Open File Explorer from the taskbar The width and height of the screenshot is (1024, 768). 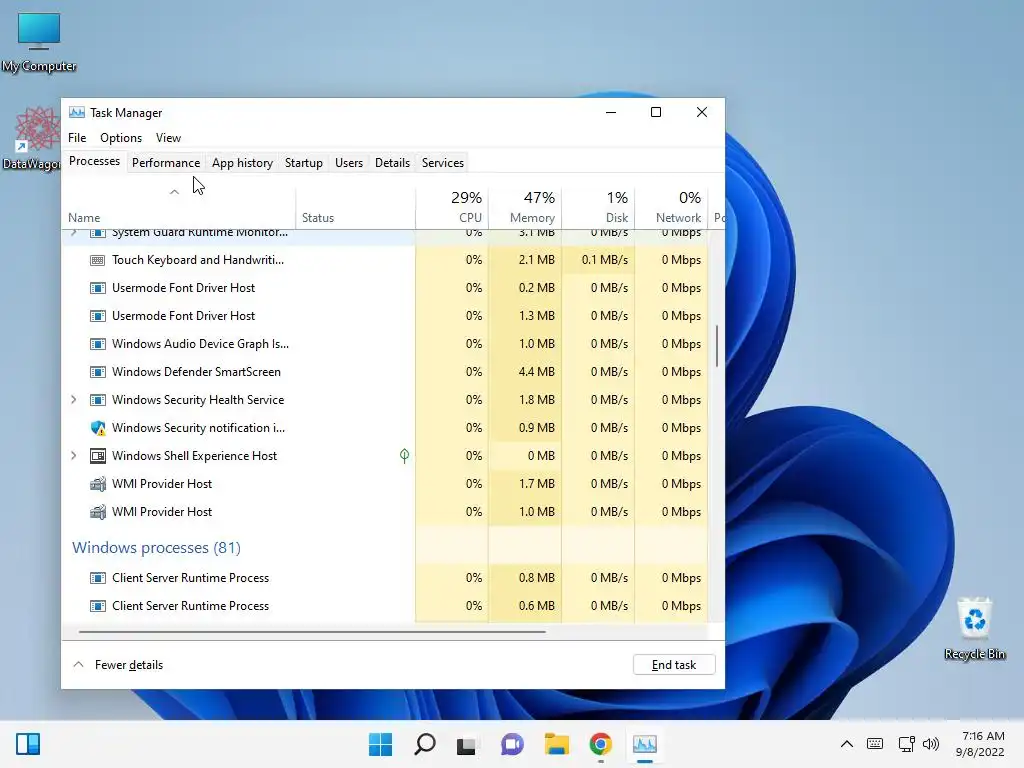[x=556, y=744]
